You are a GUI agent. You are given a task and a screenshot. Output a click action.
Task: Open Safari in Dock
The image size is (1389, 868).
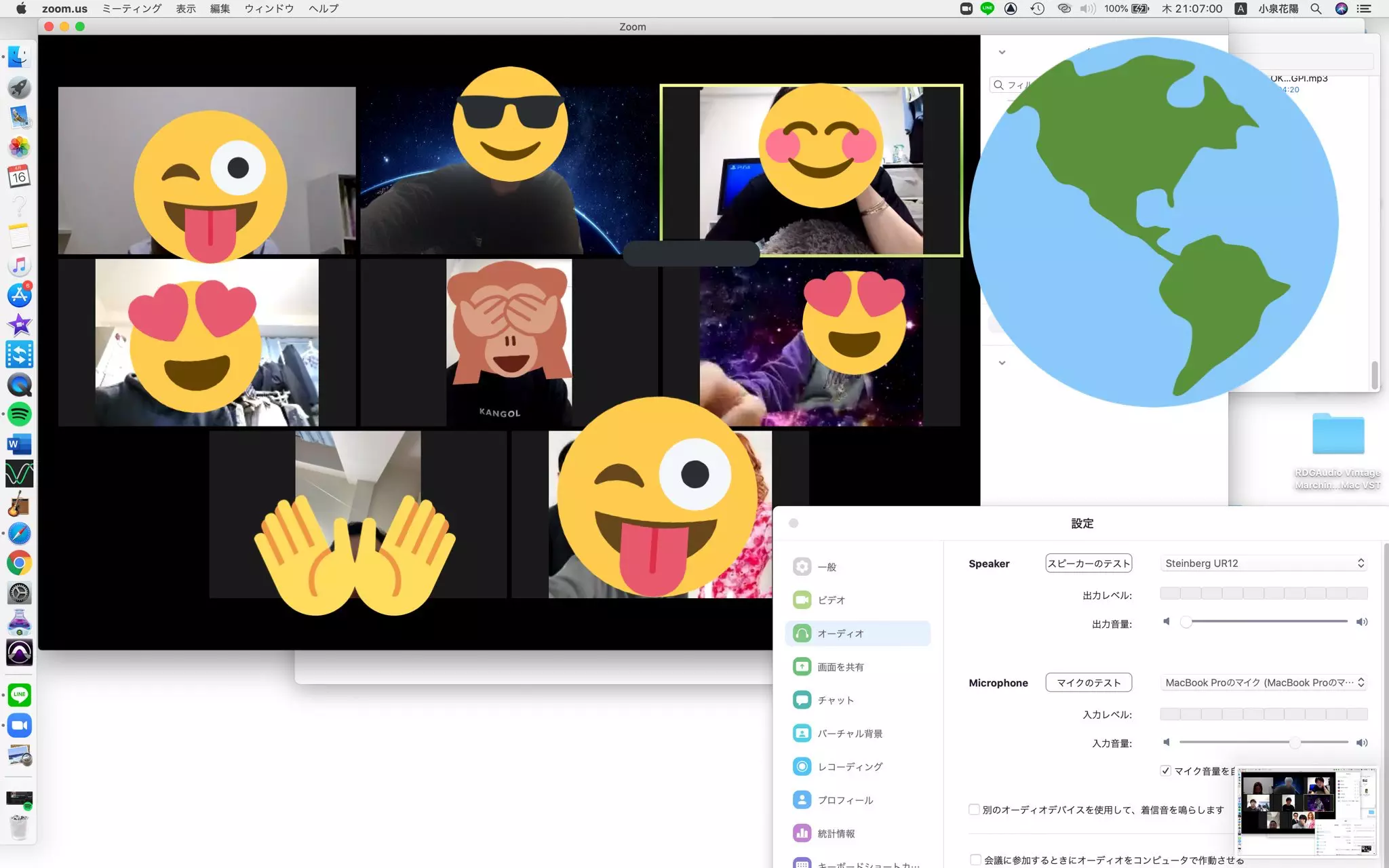point(19,534)
